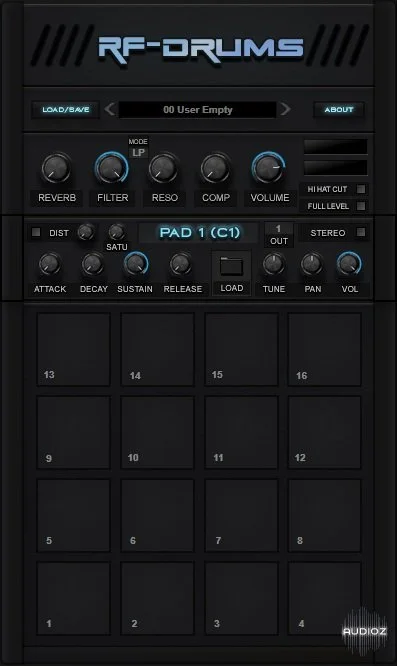Click the pad Vol knob
The width and height of the screenshot is (397, 666).
click(x=349, y=264)
